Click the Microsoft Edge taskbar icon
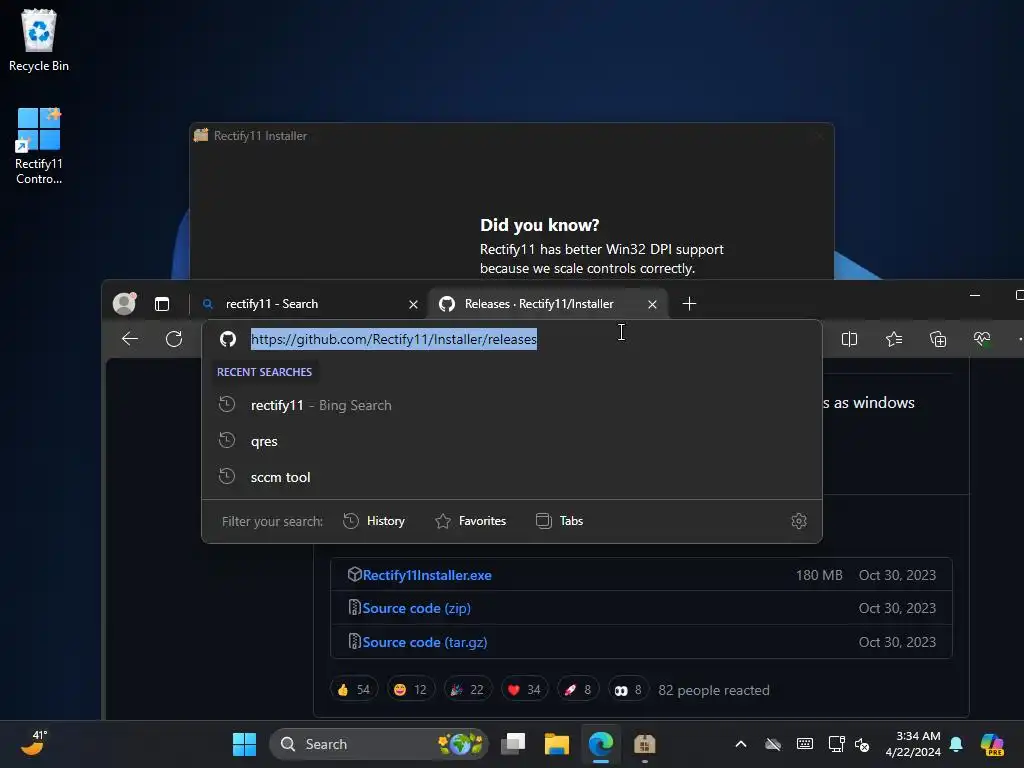 pos(601,744)
